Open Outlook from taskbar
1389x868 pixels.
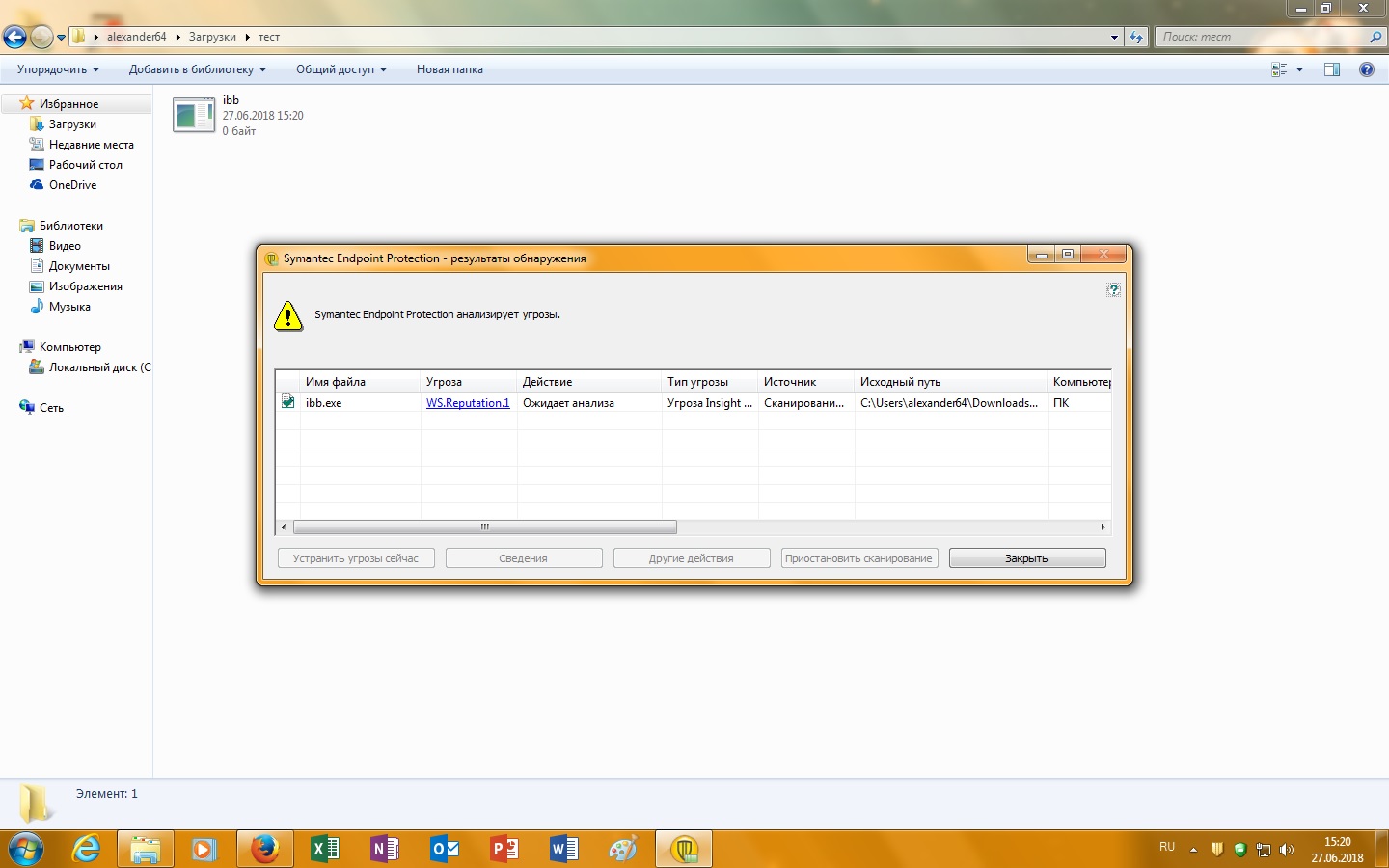[x=445, y=849]
